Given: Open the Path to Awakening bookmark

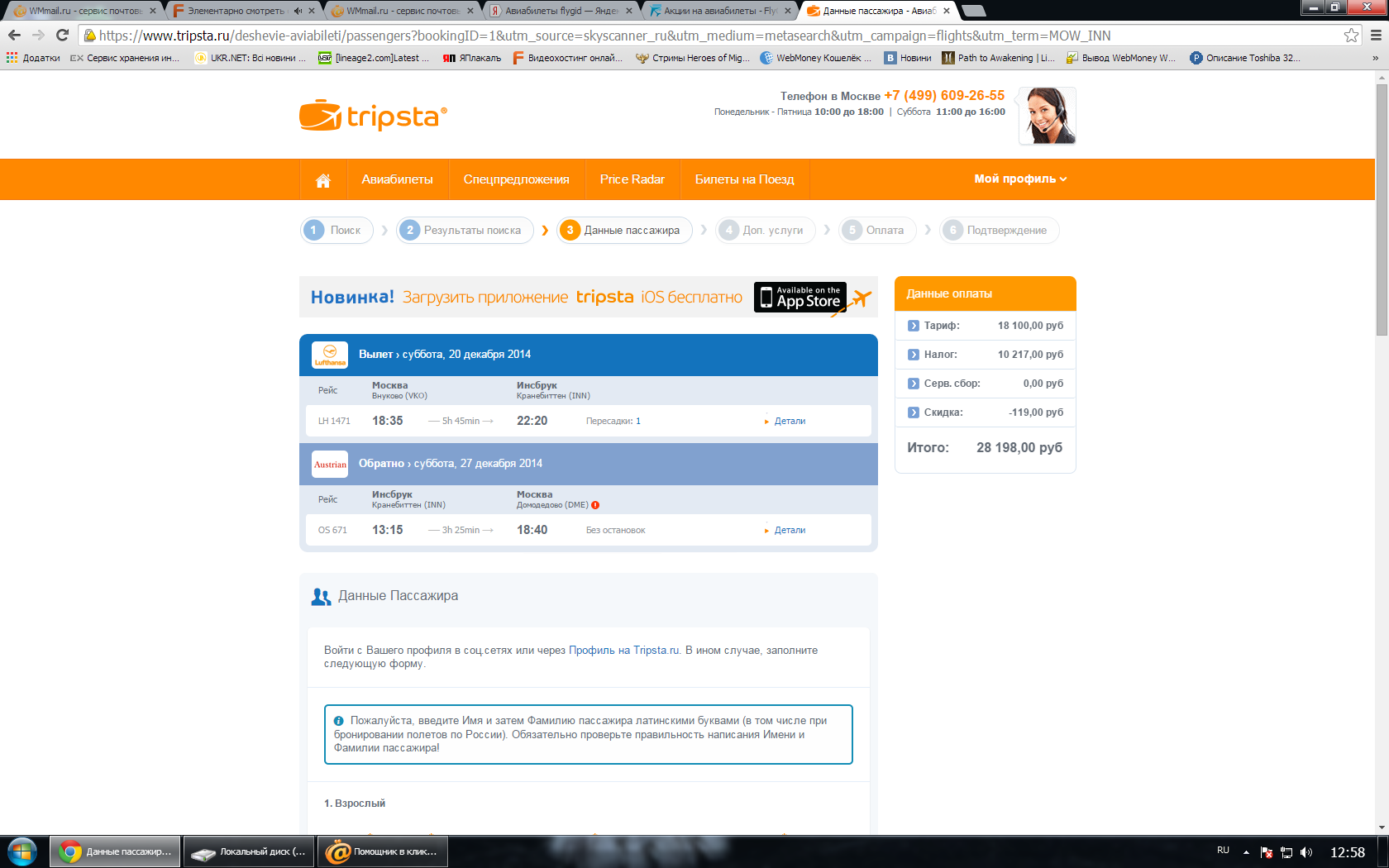Looking at the screenshot, I should (x=998, y=58).
